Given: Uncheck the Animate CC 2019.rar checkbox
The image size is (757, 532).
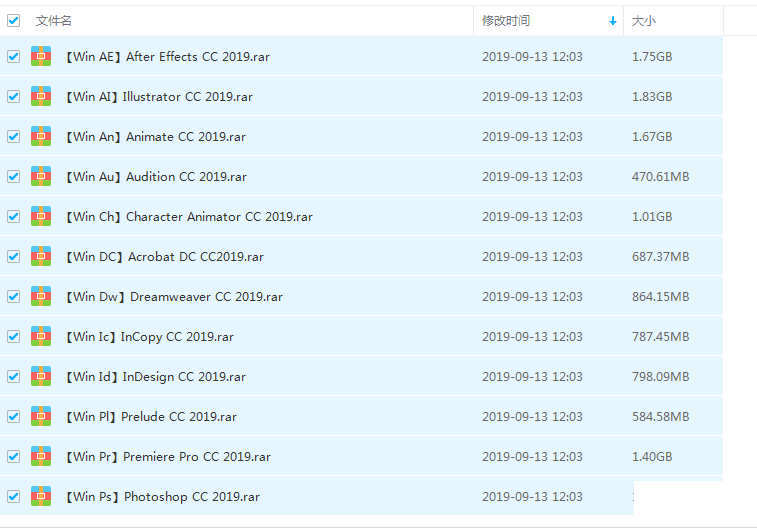Looking at the screenshot, I should pyautogui.click(x=14, y=137).
